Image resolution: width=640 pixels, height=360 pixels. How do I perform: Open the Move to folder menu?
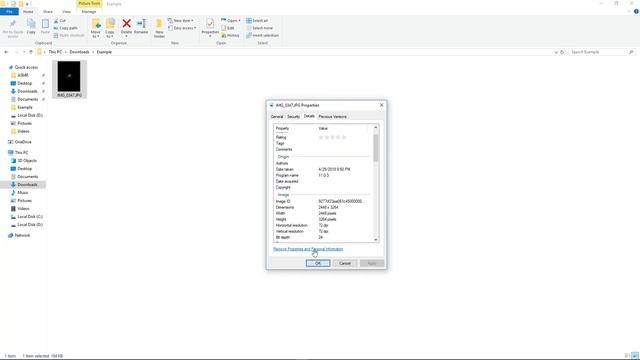(x=96, y=28)
